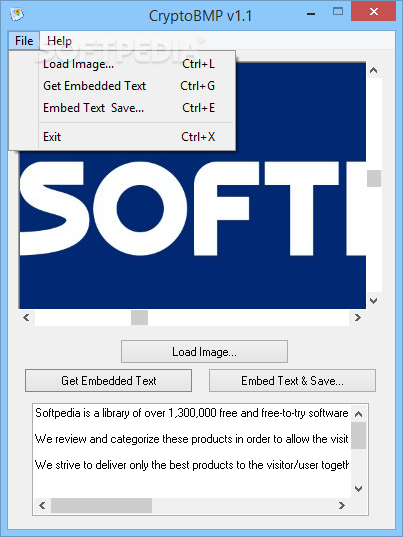Click image pane vertical scrollbar thumb

pyautogui.click(x=374, y=178)
